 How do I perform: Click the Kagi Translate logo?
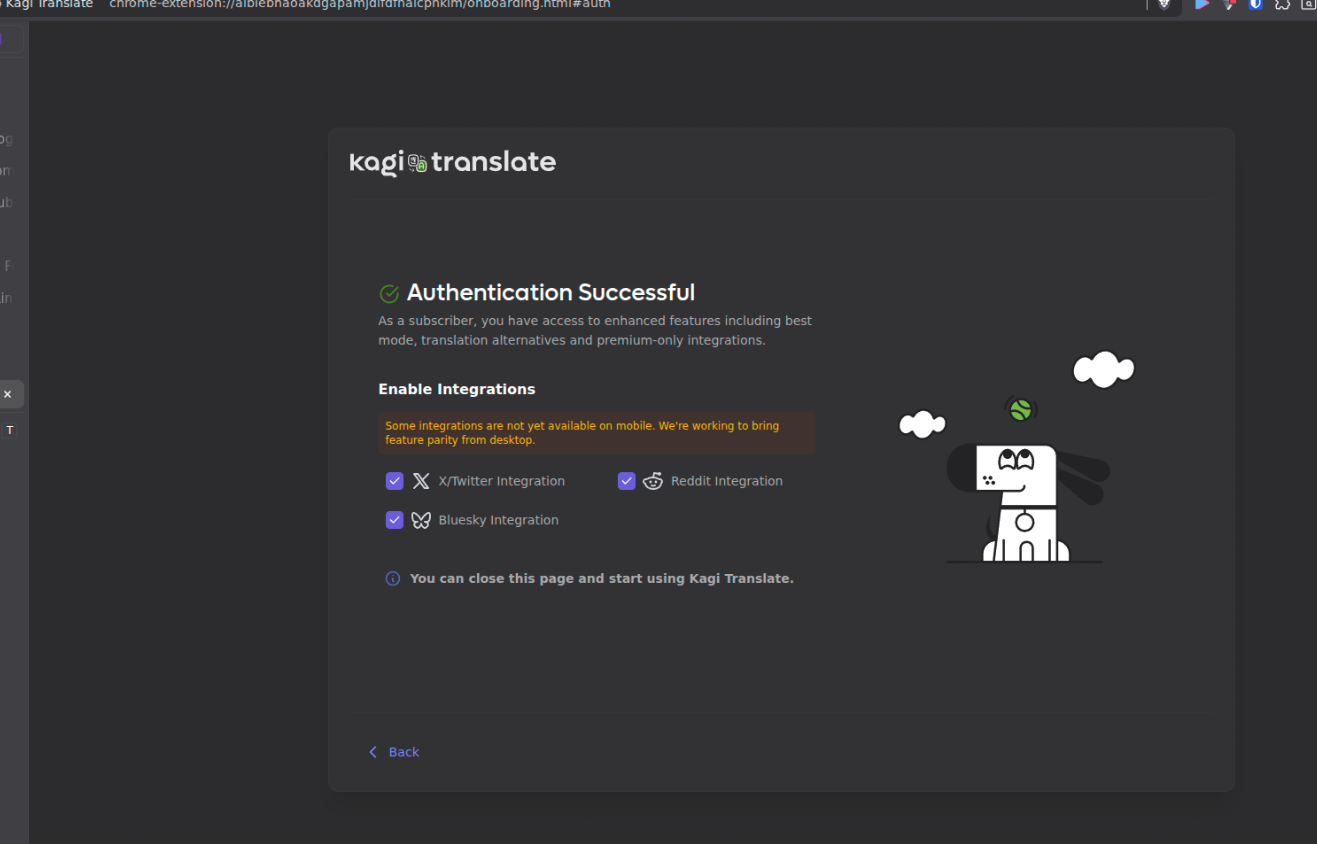pyautogui.click(x=452, y=162)
